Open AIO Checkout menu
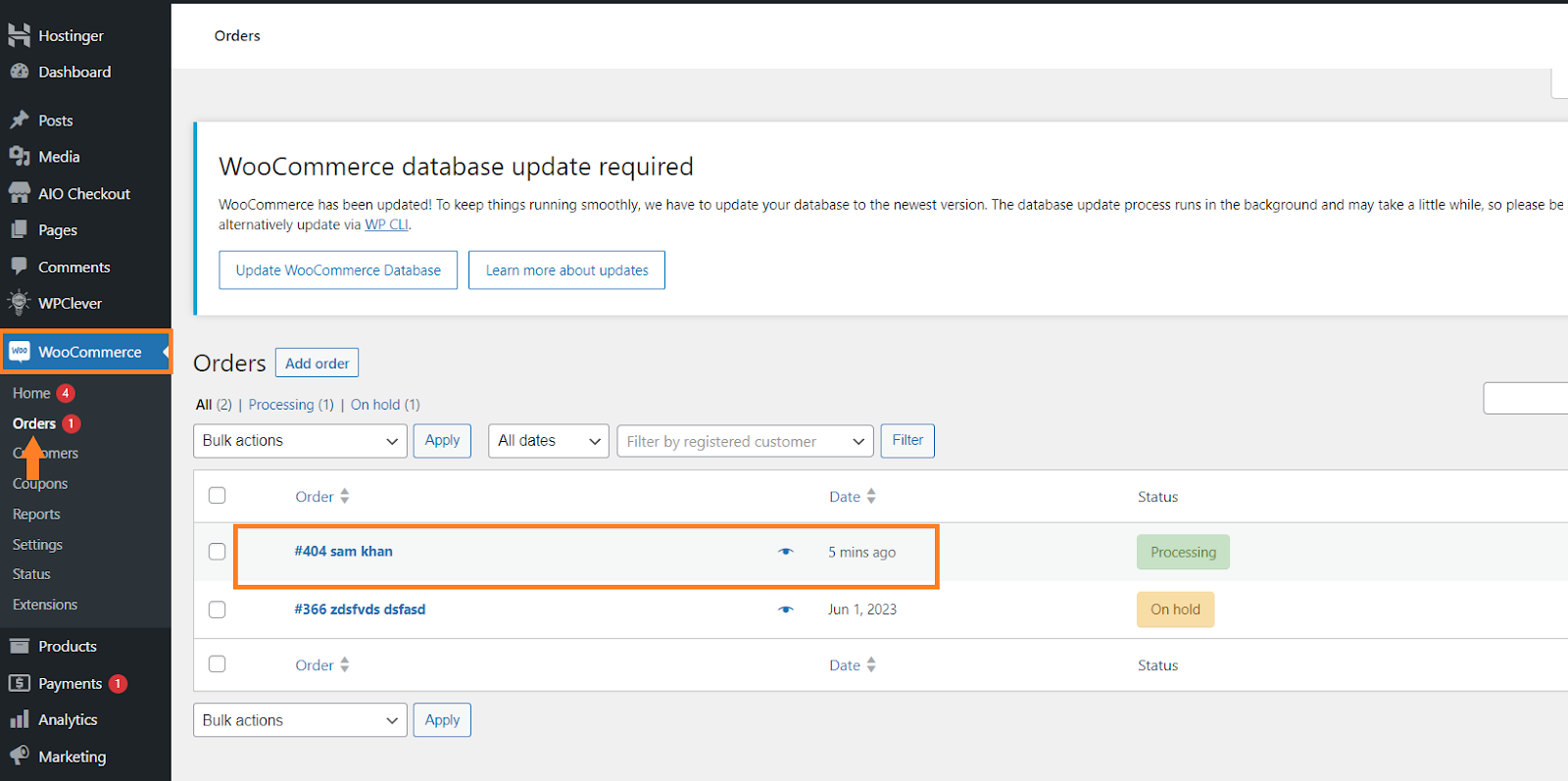The image size is (1568, 781). (85, 194)
